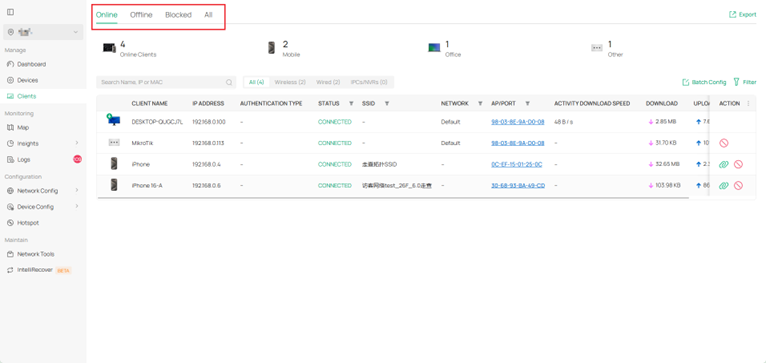The width and height of the screenshot is (766, 363).
Task: Expand the Device Config submenu
Action: 77,206
